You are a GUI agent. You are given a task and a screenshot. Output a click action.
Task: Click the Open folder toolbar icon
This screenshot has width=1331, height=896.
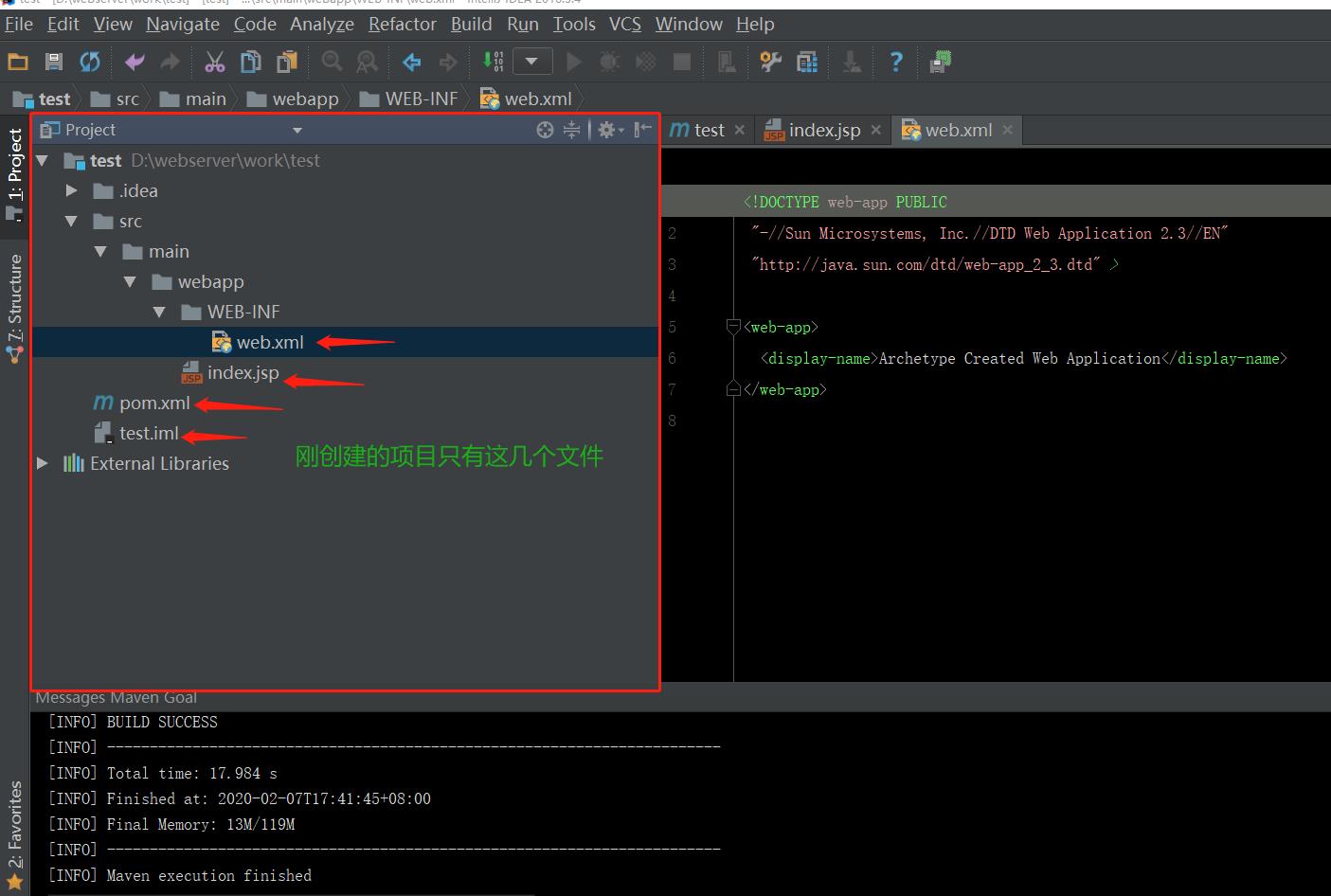[x=18, y=63]
